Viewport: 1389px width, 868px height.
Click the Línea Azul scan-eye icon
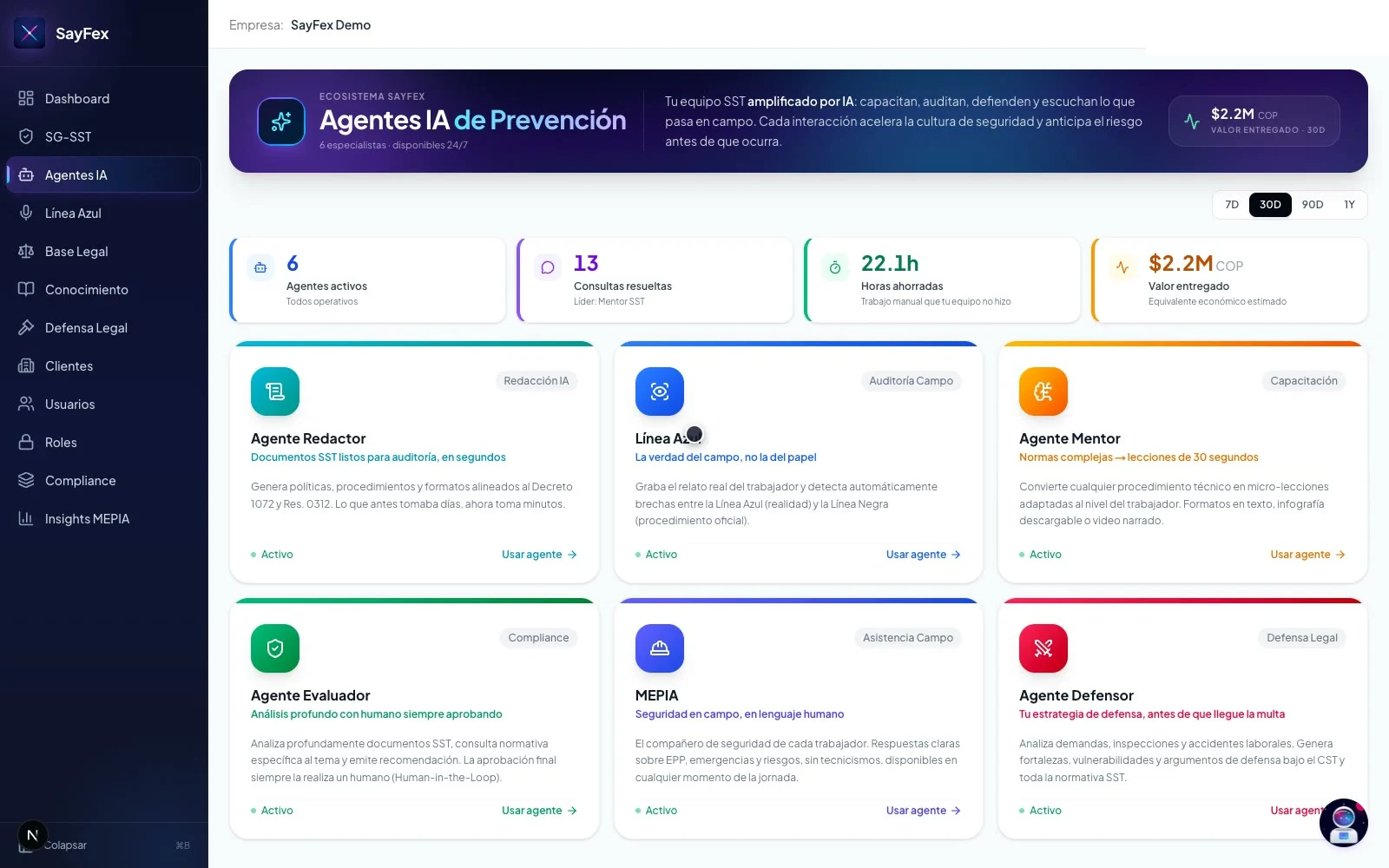point(660,391)
